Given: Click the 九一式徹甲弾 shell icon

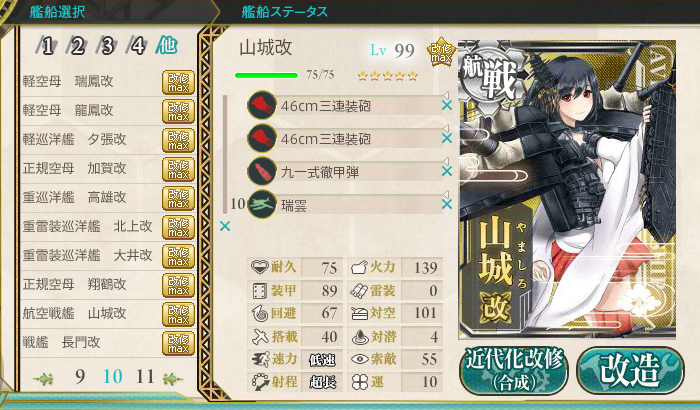Looking at the screenshot, I should tap(262, 172).
